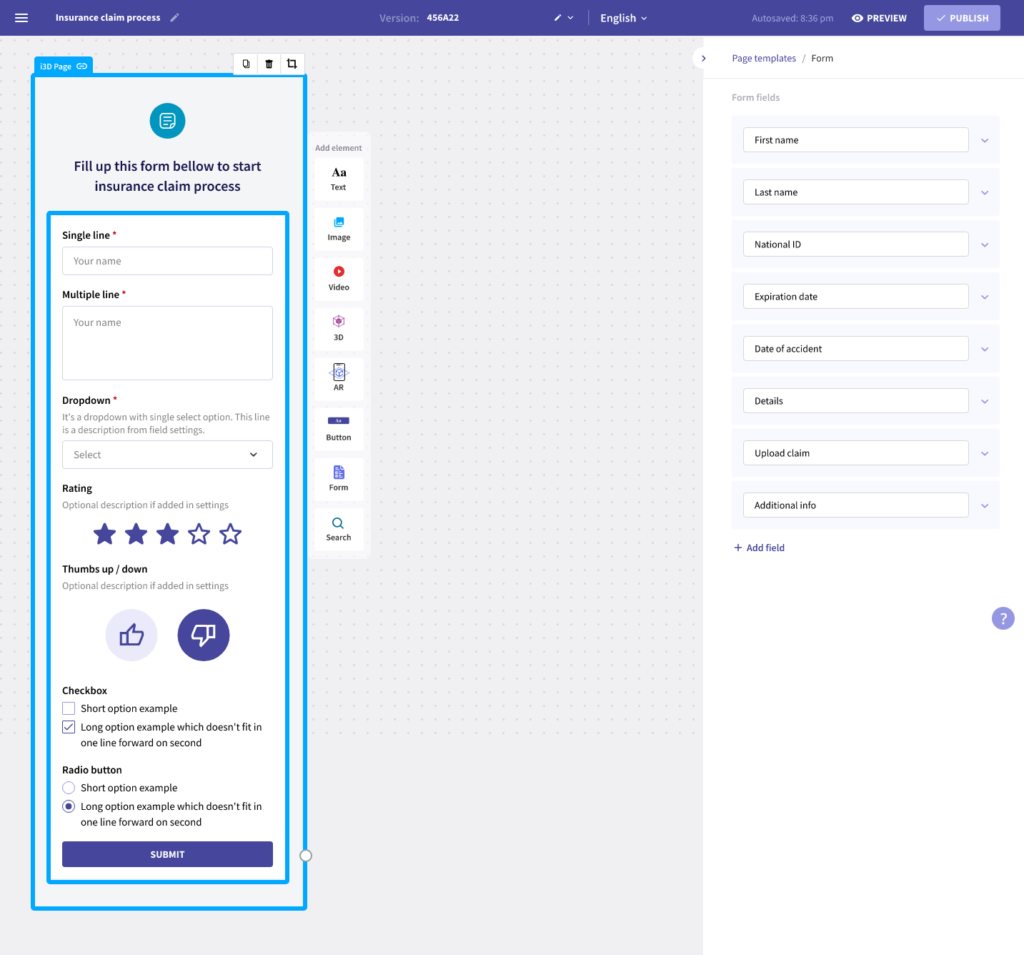Check the Short option example checkbox

tap(68, 707)
